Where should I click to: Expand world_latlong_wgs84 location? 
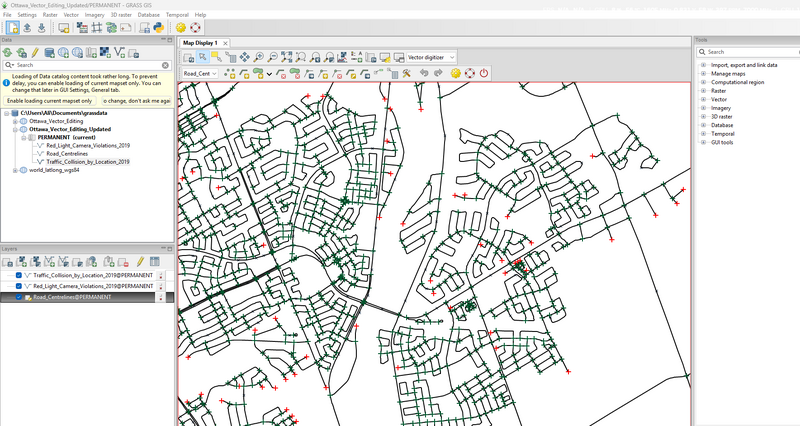coord(15,170)
